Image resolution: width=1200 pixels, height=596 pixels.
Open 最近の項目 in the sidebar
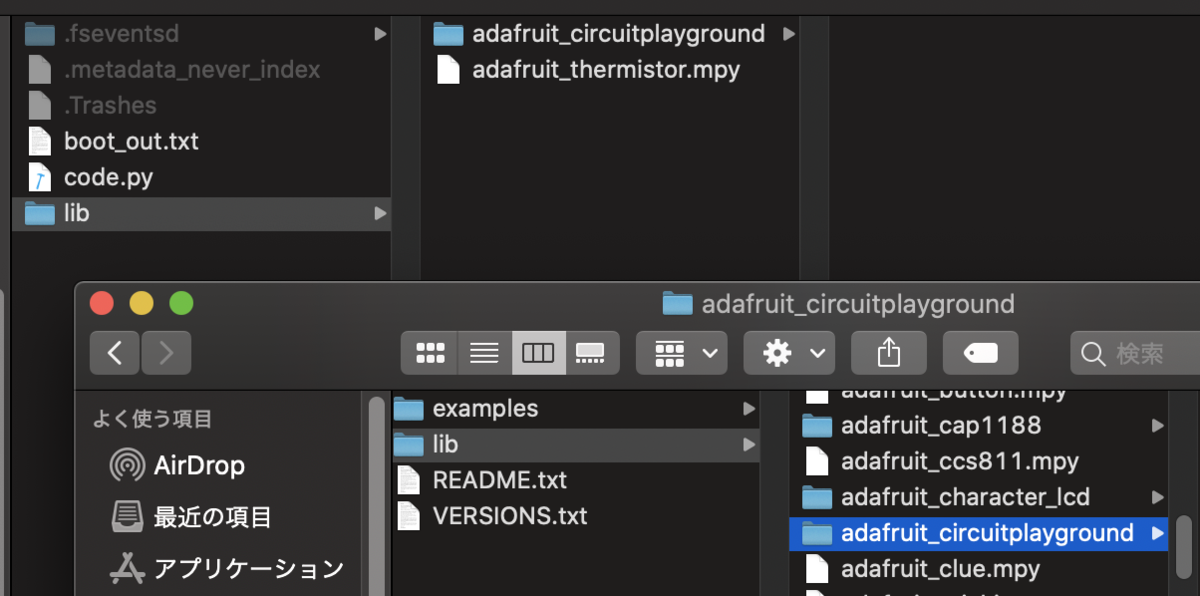tap(191, 517)
